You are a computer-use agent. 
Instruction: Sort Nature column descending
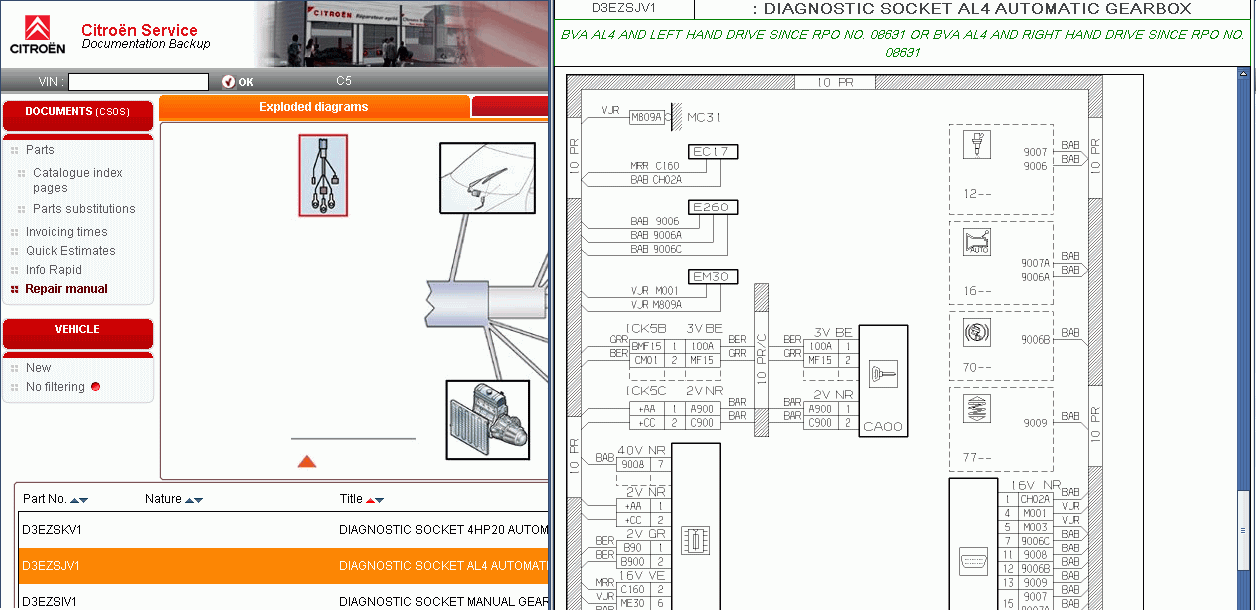199,500
